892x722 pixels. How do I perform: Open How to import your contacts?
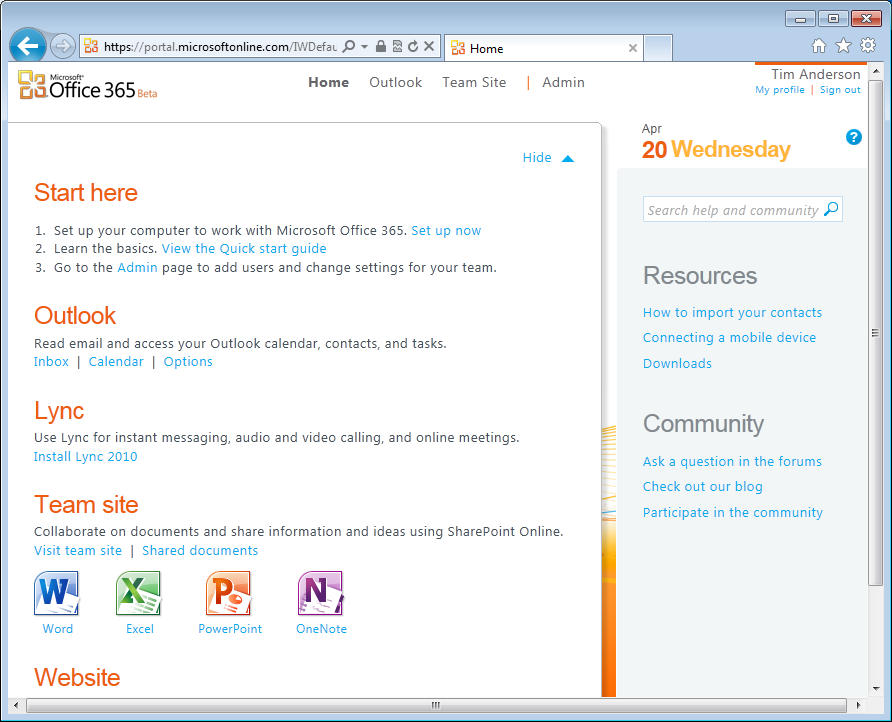point(732,312)
